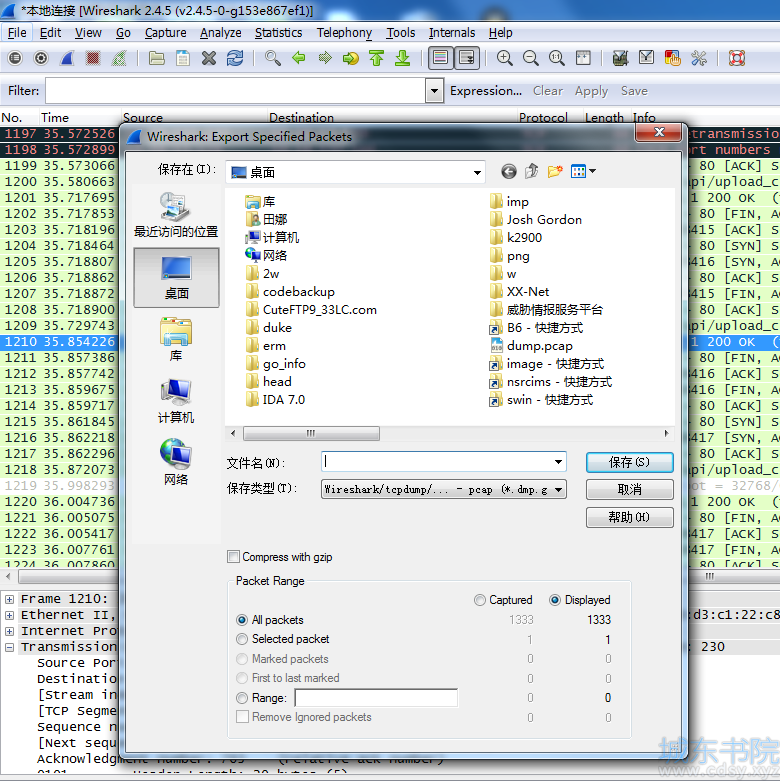Open preferences wrench icon
The image size is (780, 781).
[x=699, y=58]
